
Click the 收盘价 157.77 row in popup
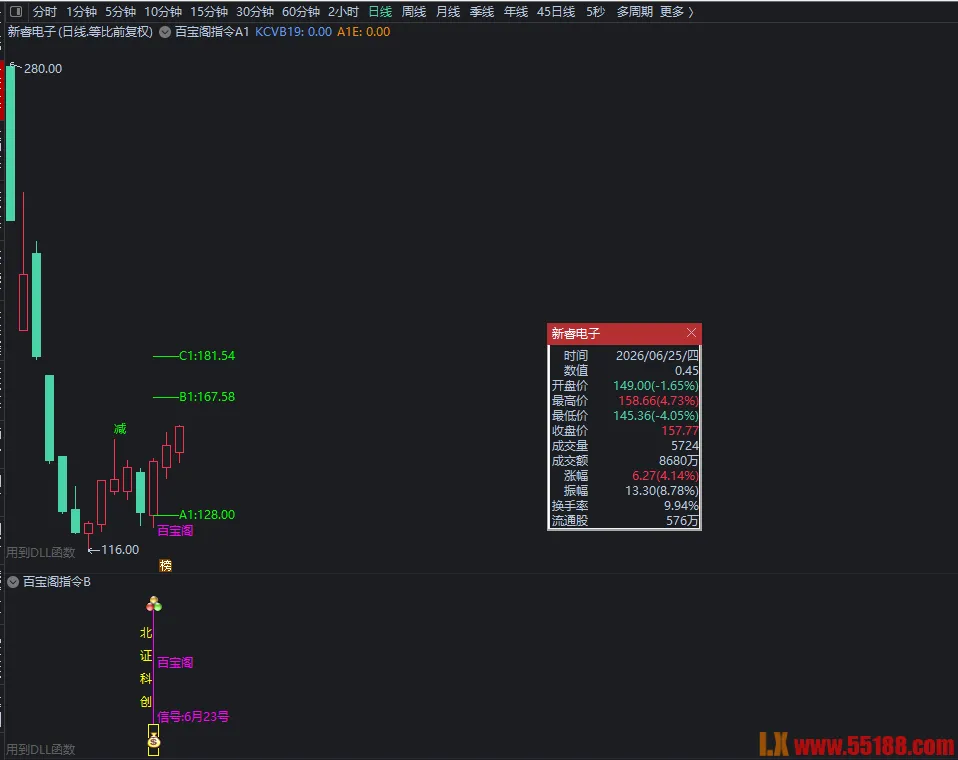point(624,431)
